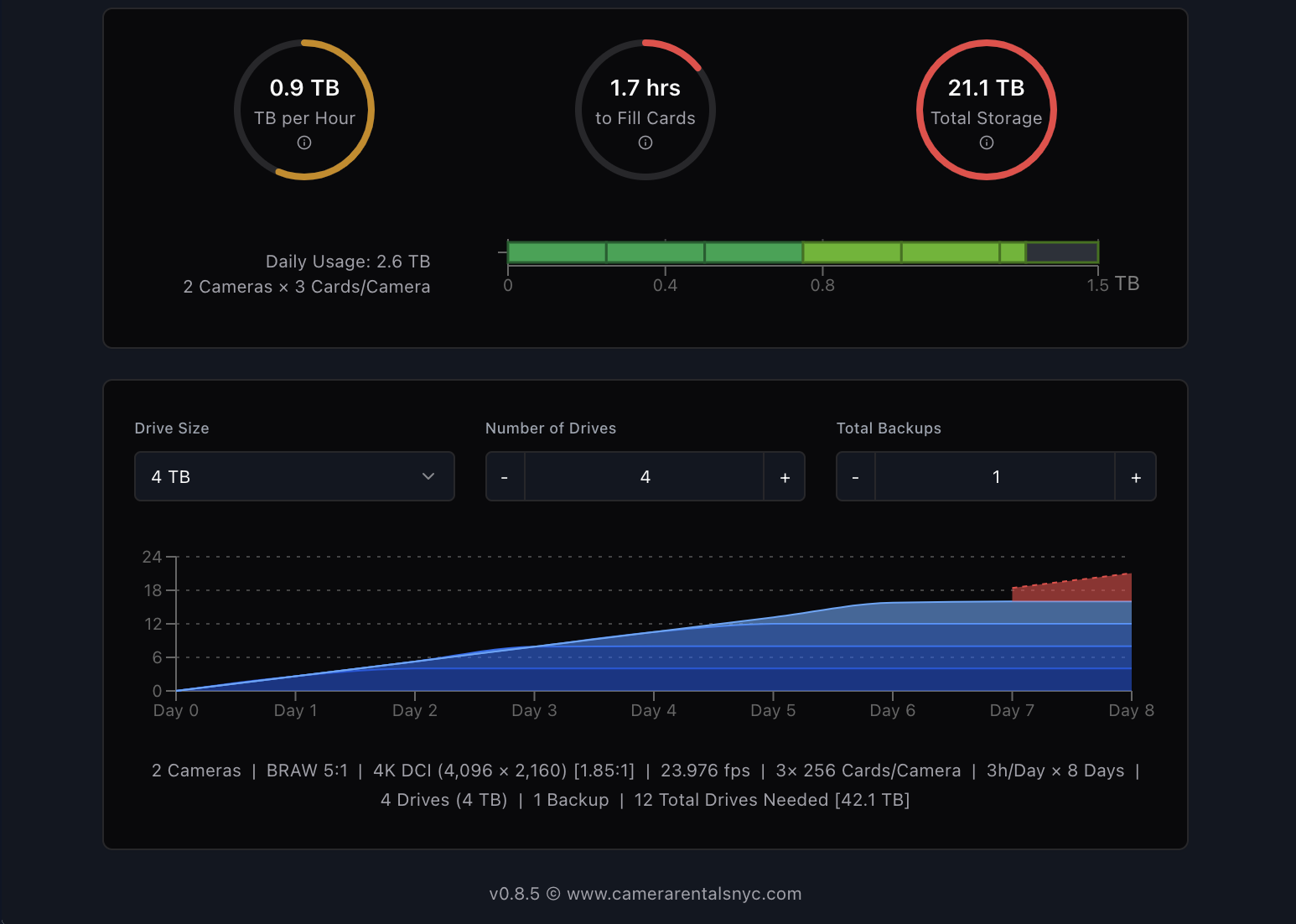Image resolution: width=1296 pixels, height=924 pixels.
Task: Open the www.camerarentalsnyc.com link
Action: click(x=684, y=894)
